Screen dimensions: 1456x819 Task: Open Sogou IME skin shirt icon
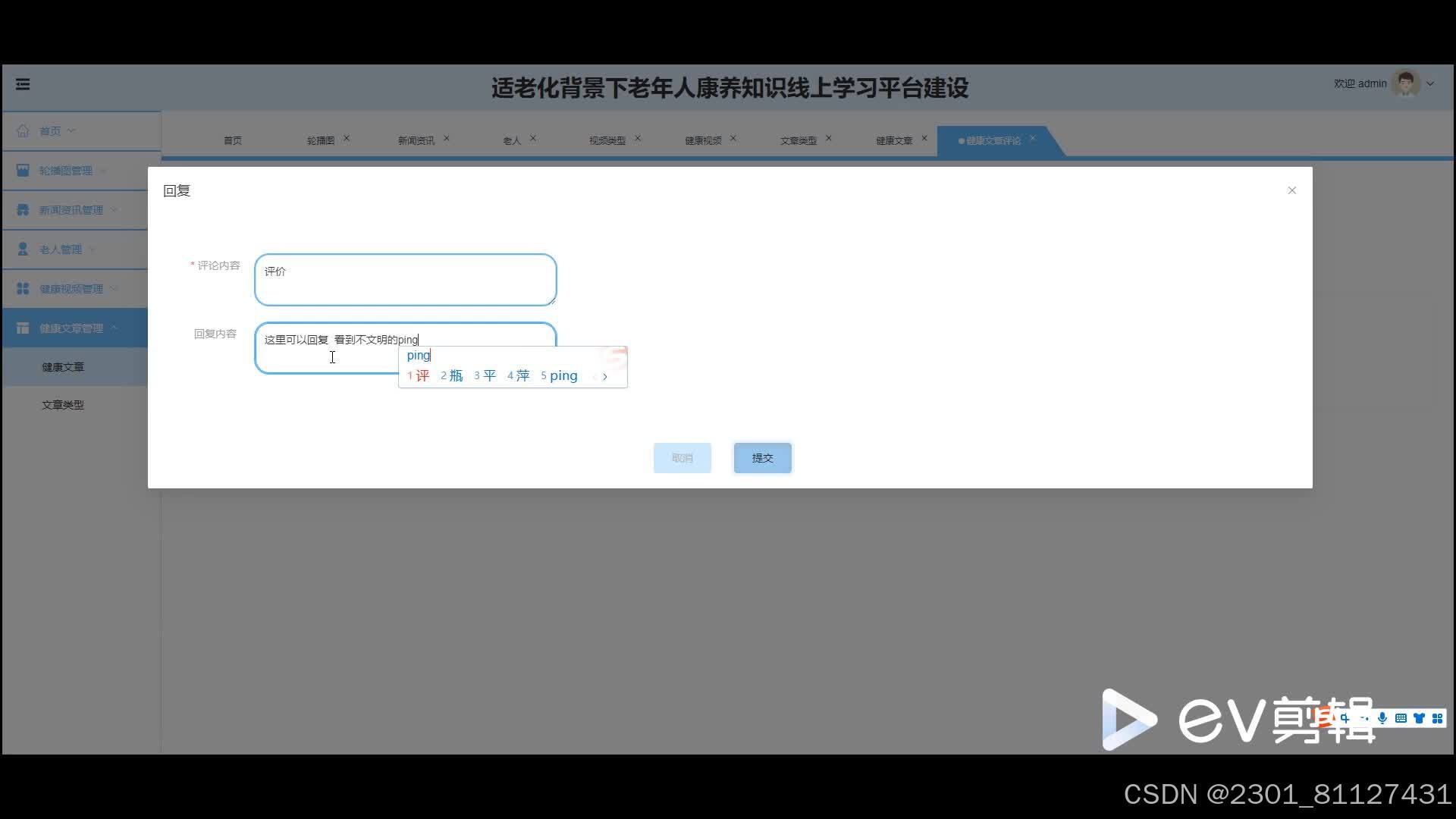pyautogui.click(x=1419, y=718)
